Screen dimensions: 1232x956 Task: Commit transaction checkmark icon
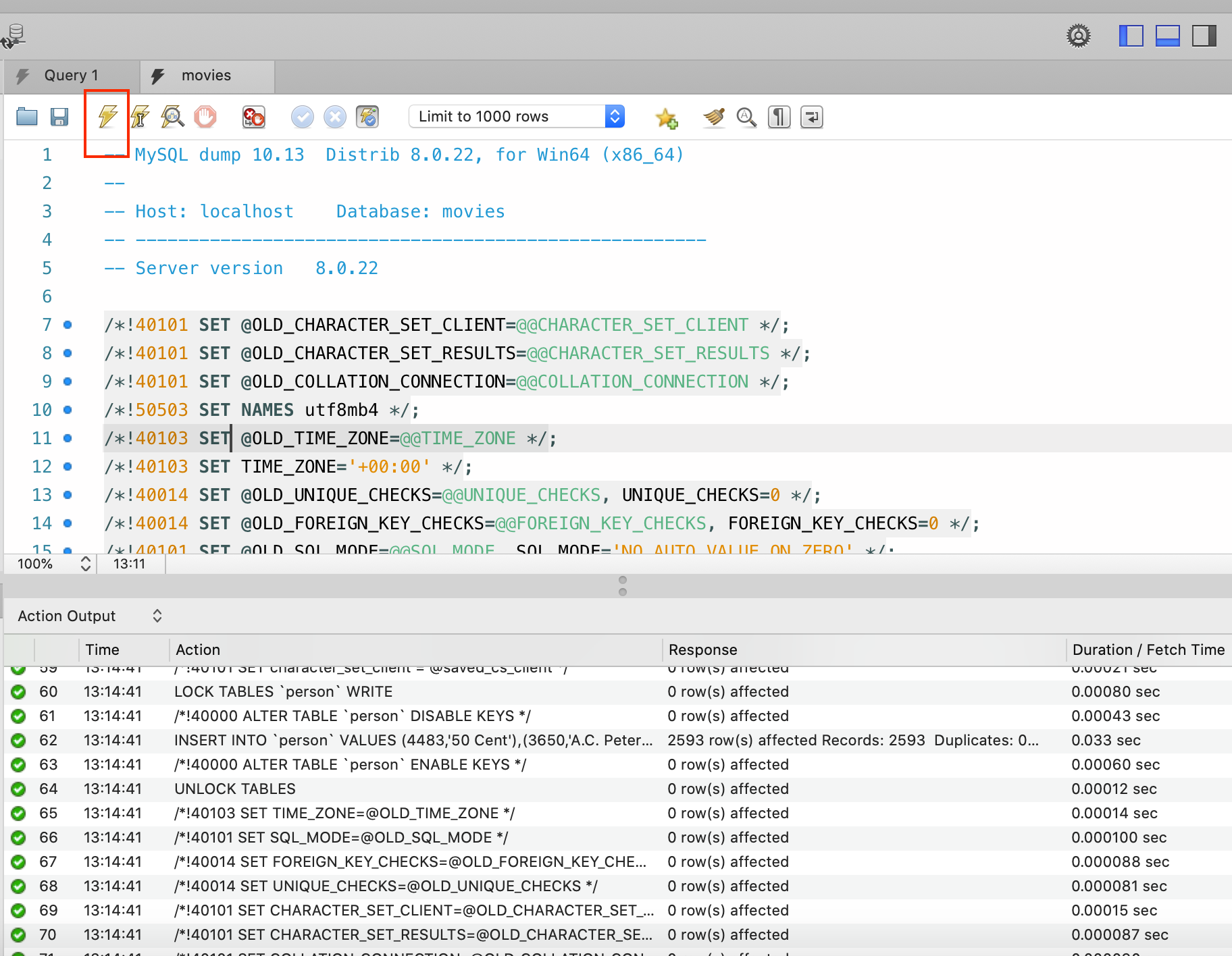303,117
